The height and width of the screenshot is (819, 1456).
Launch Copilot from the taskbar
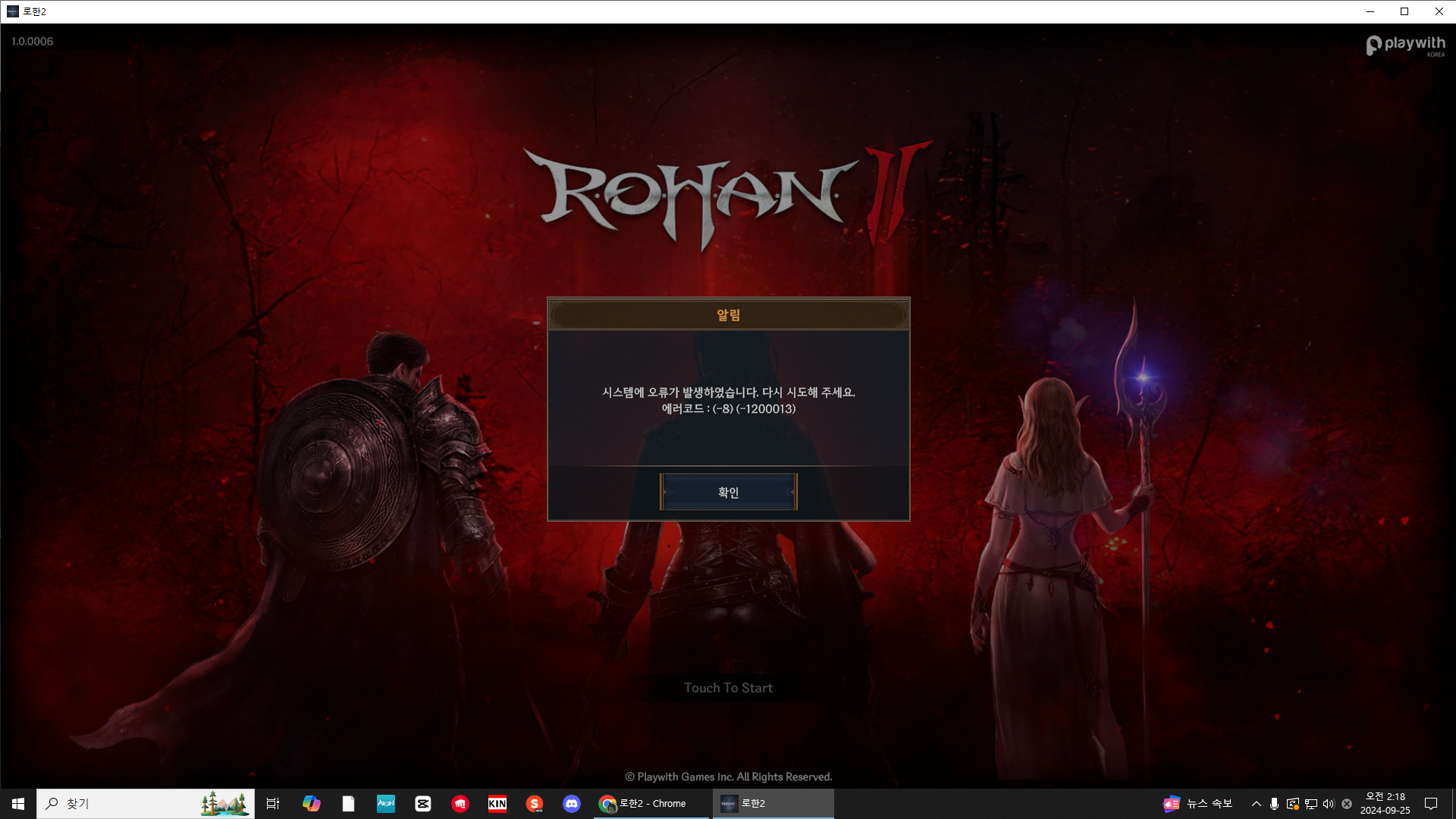coord(311,804)
